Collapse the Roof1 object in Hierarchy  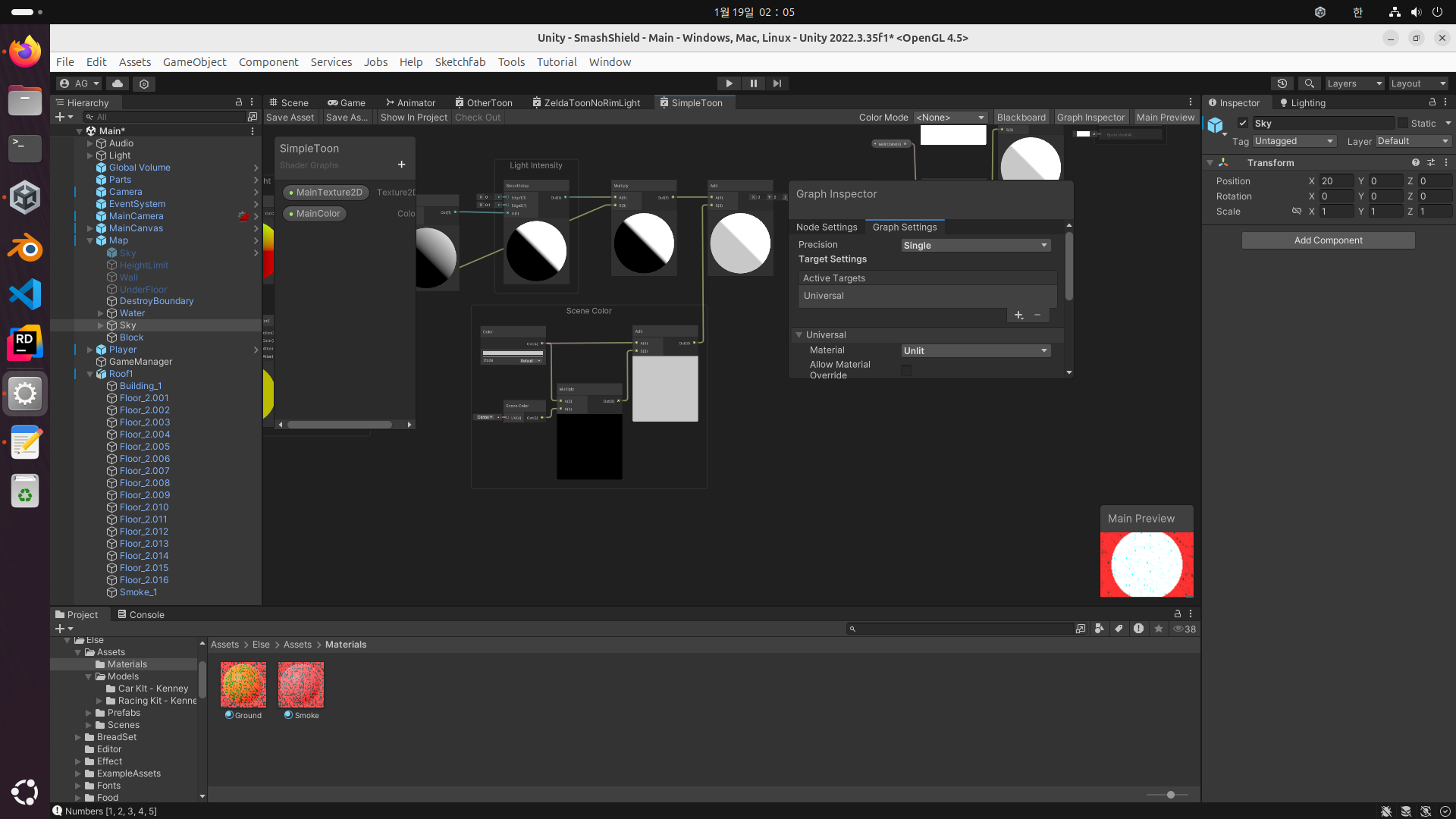coord(89,374)
